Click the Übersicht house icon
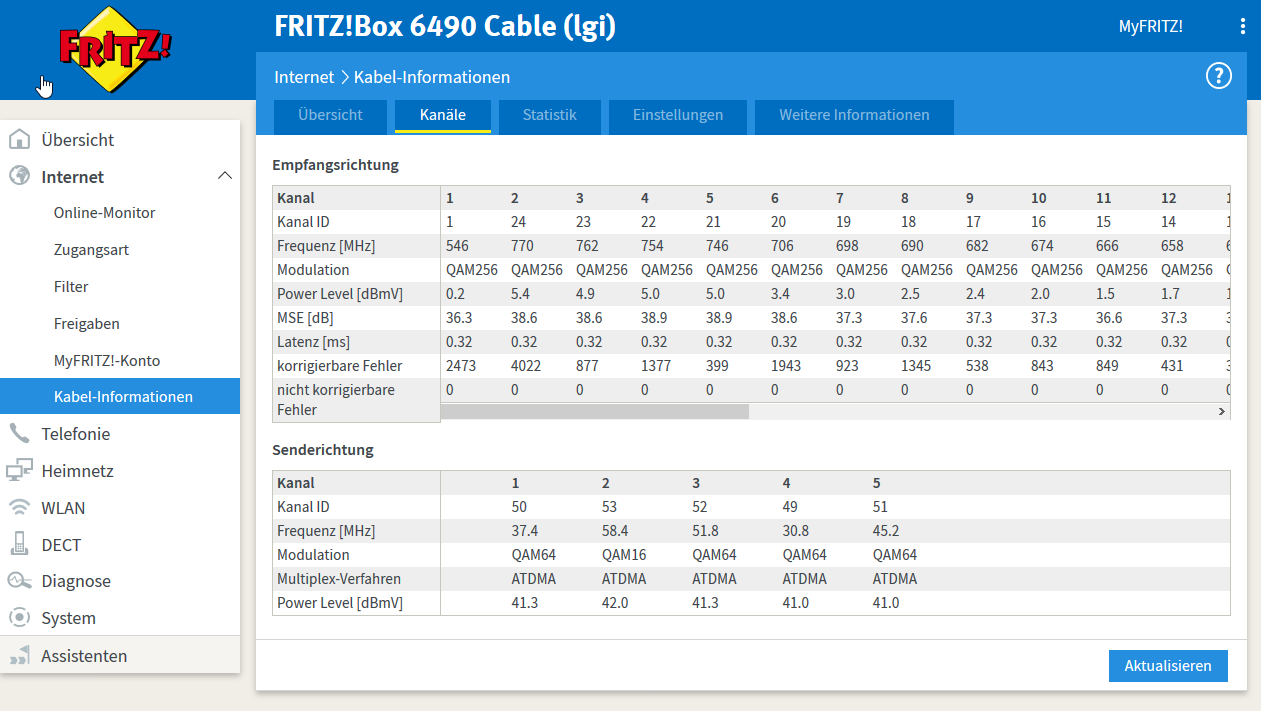Image resolution: width=1261 pixels, height=711 pixels. pyautogui.click(x=19, y=140)
